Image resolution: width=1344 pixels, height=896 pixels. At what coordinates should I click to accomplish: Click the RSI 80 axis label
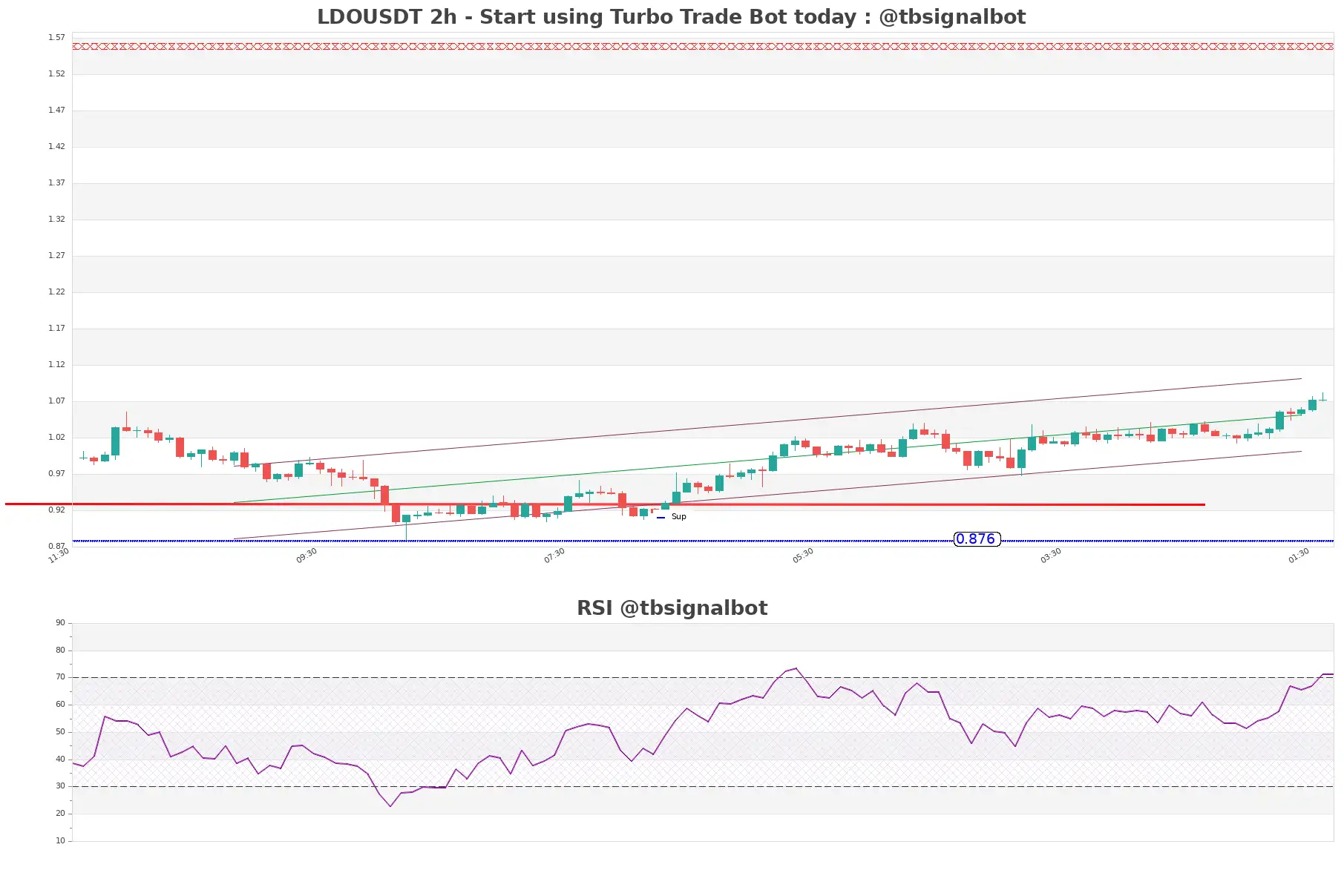coord(60,650)
